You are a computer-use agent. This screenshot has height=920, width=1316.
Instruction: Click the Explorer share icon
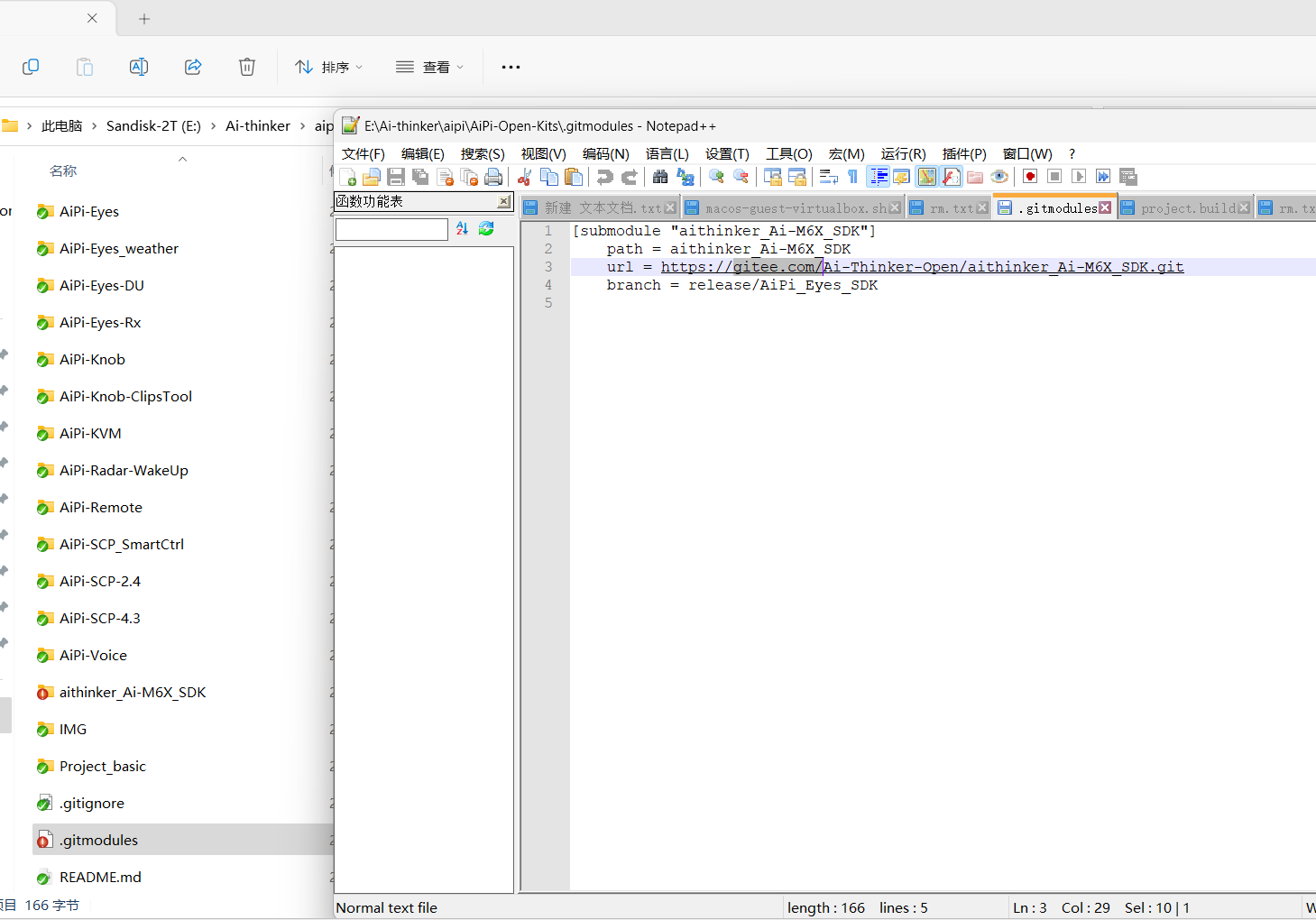(193, 67)
